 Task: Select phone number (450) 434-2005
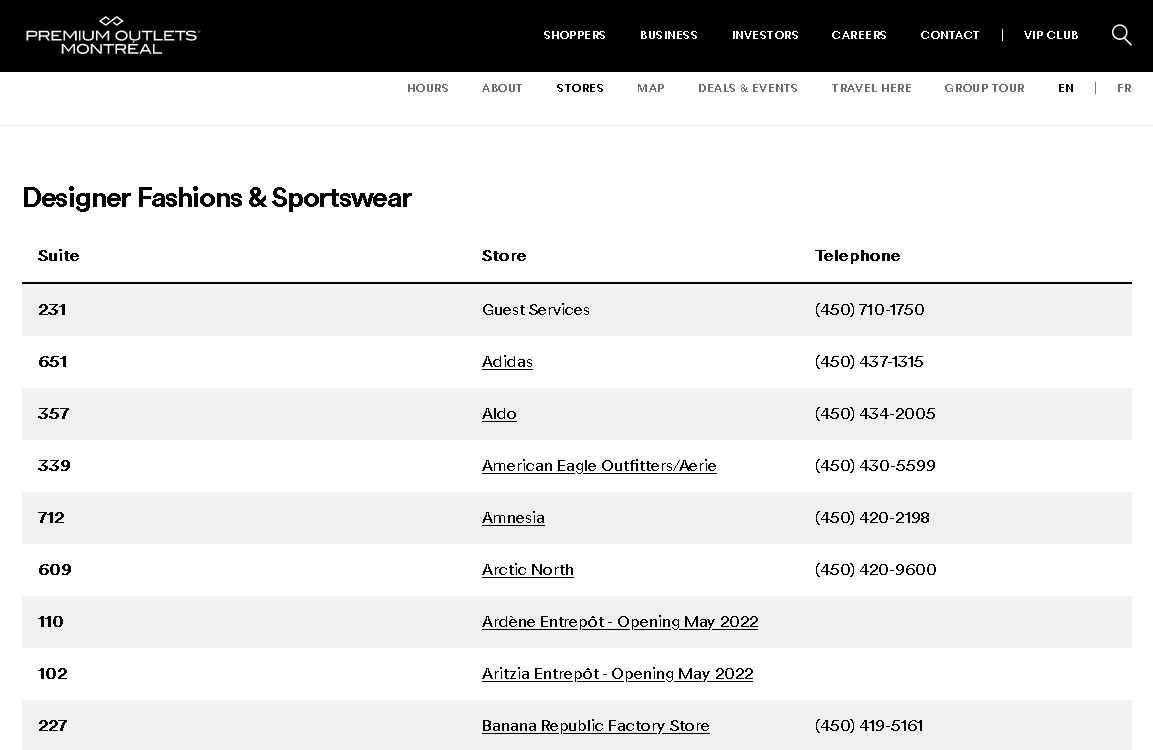click(x=875, y=414)
